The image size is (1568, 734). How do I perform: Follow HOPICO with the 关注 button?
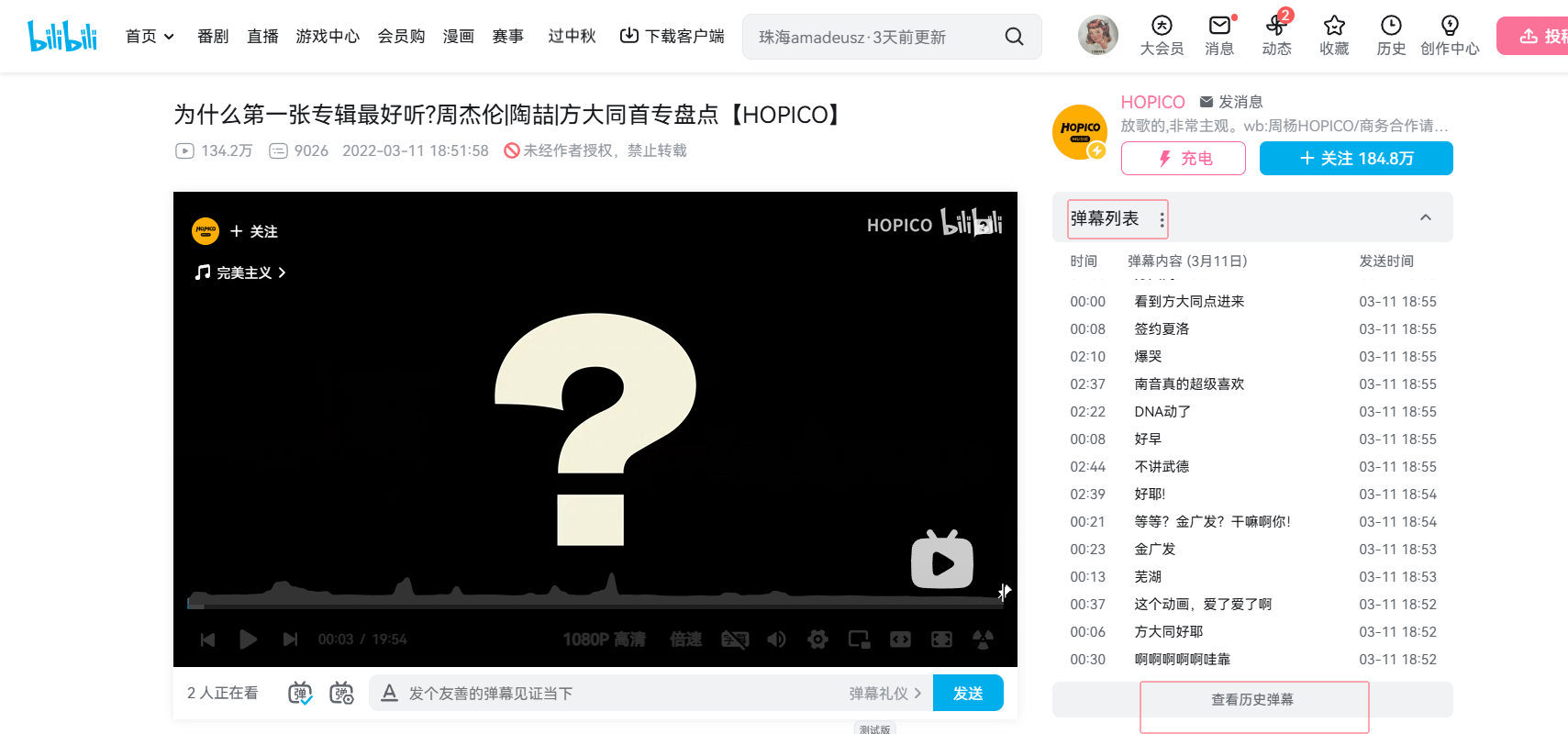pyautogui.click(x=1355, y=159)
